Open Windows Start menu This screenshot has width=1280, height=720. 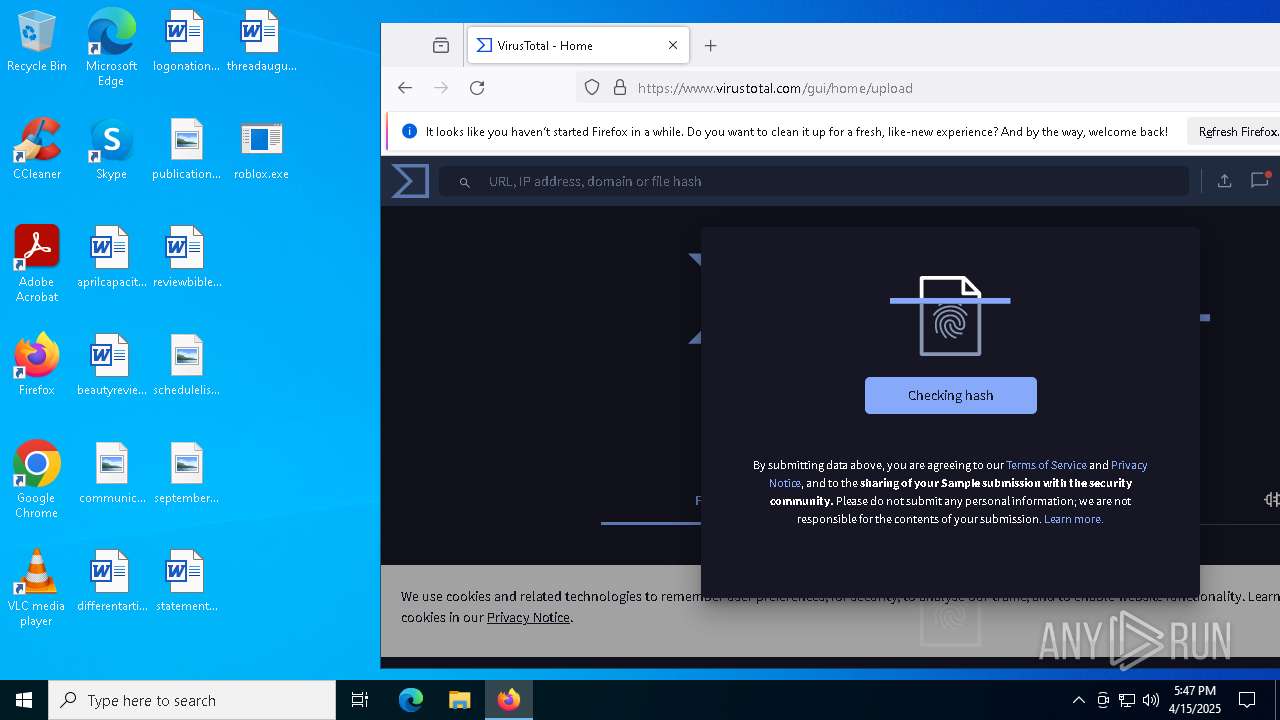pos(24,700)
